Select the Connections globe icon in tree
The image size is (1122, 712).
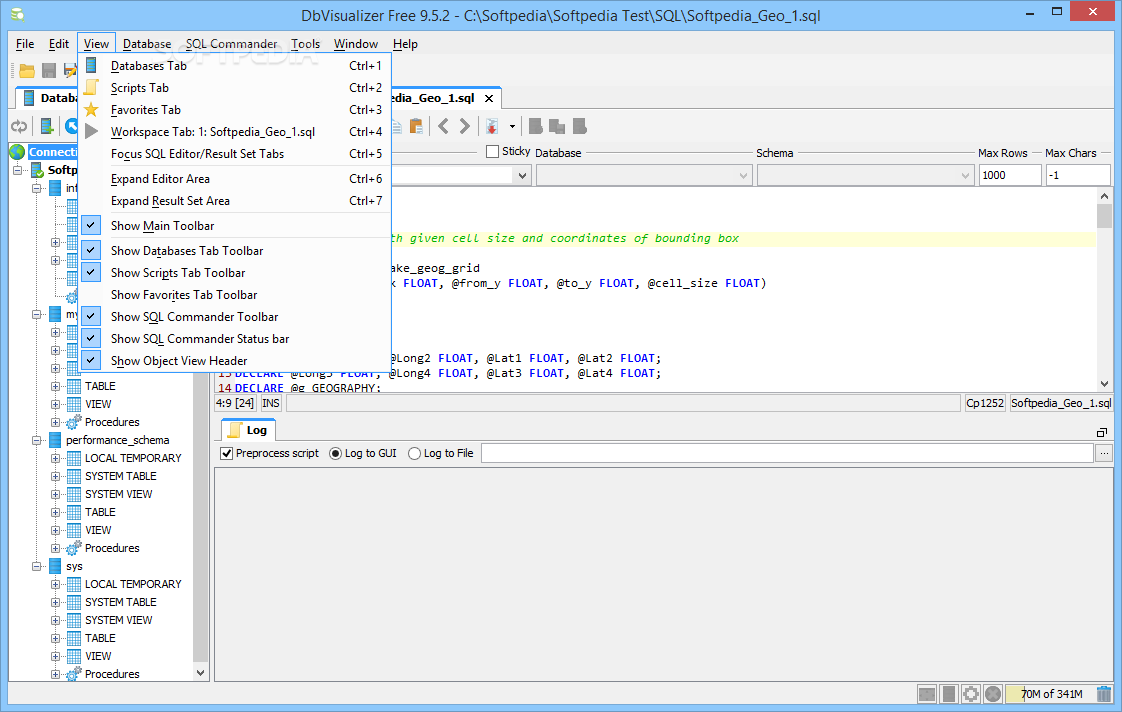(17, 152)
